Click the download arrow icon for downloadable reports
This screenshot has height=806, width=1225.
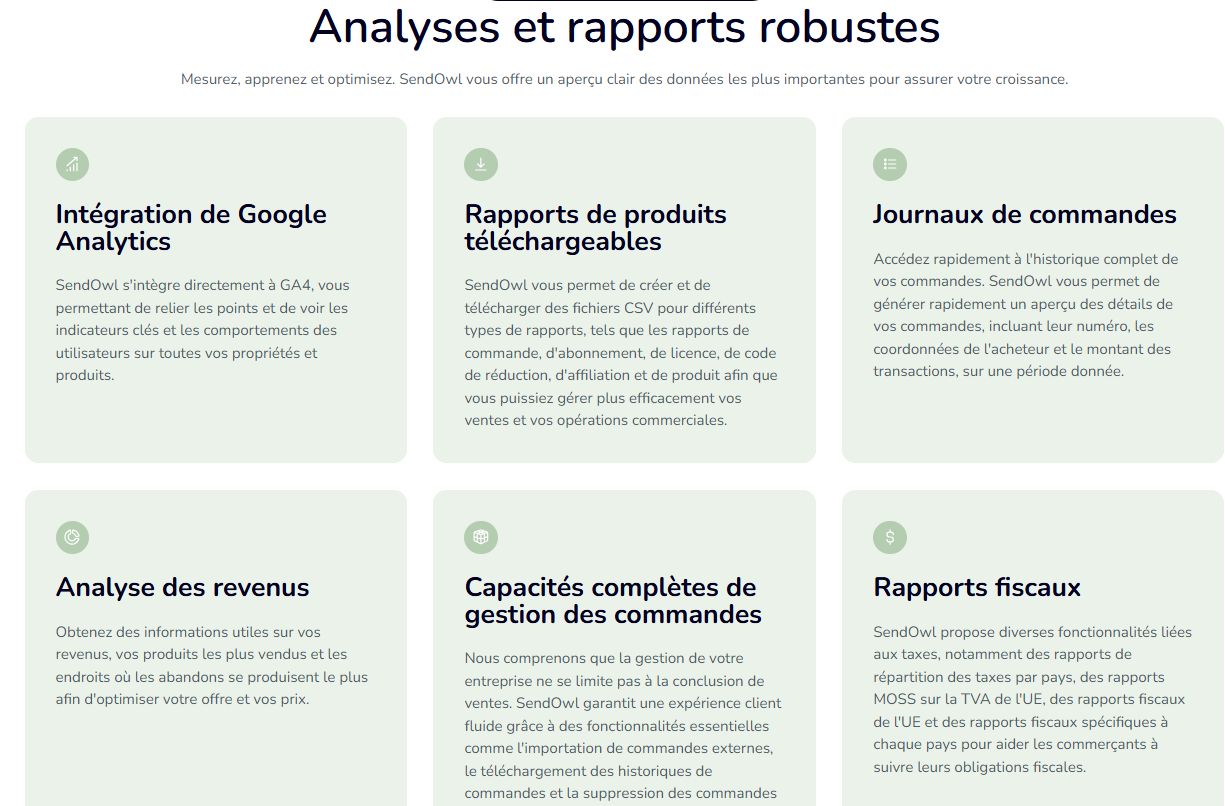click(x=481, y=164)
